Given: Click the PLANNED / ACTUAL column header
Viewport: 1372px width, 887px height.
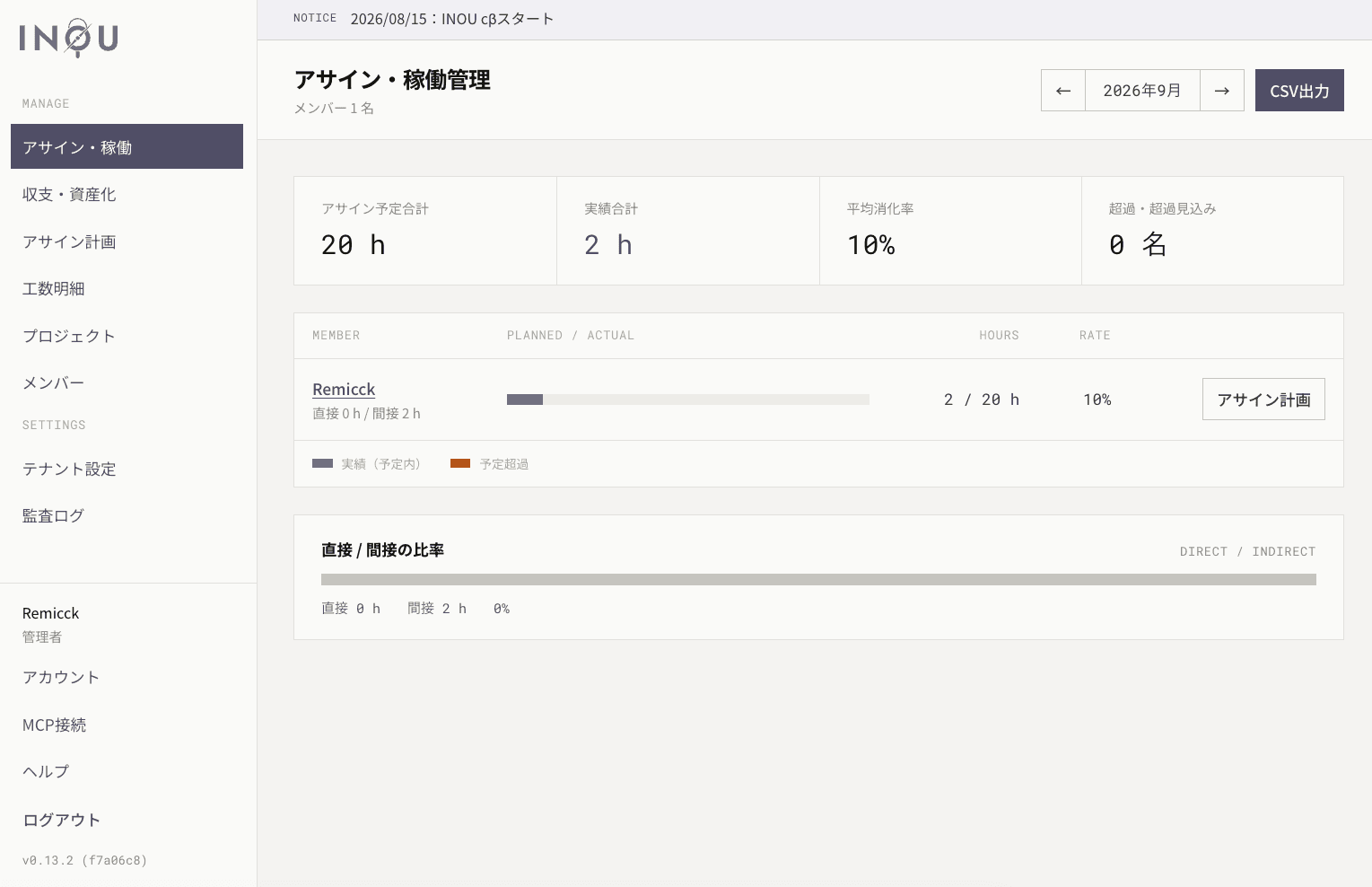Looking at the screenshot, I should pyautogui.click(x=571, y=335).
